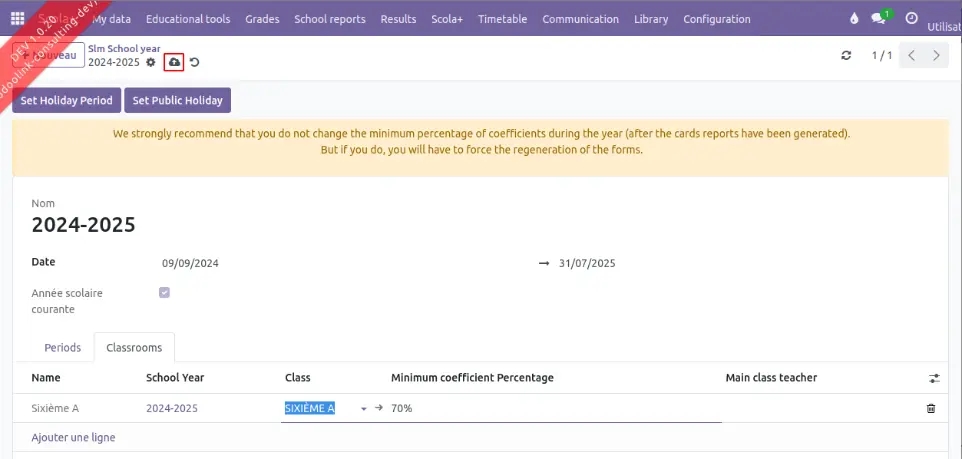Screen dimensions: 962x459
Task: Expand the Class dropdown arrow
Action: [x=364, y=408]
